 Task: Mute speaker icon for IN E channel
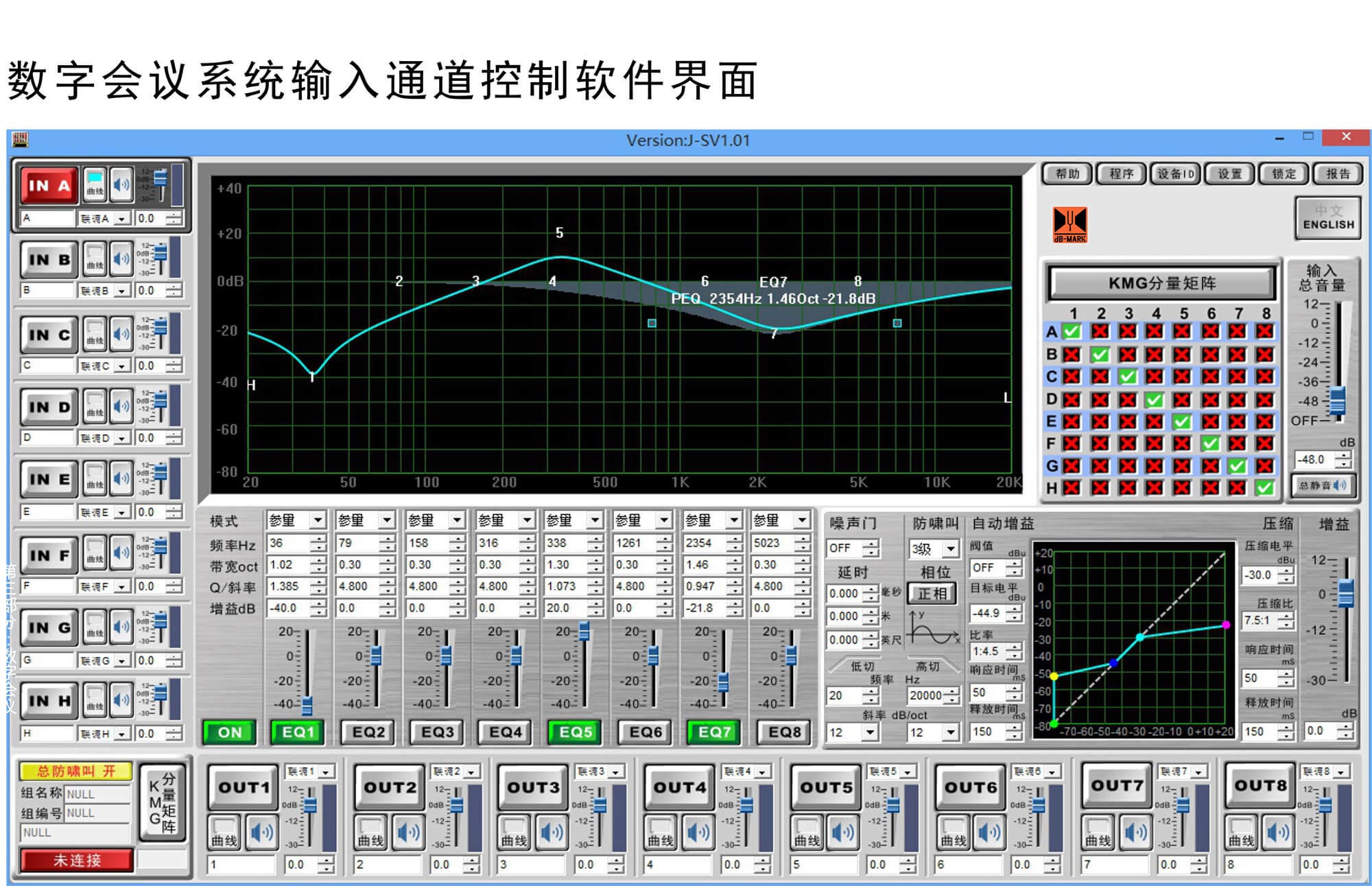coord(121,479)
